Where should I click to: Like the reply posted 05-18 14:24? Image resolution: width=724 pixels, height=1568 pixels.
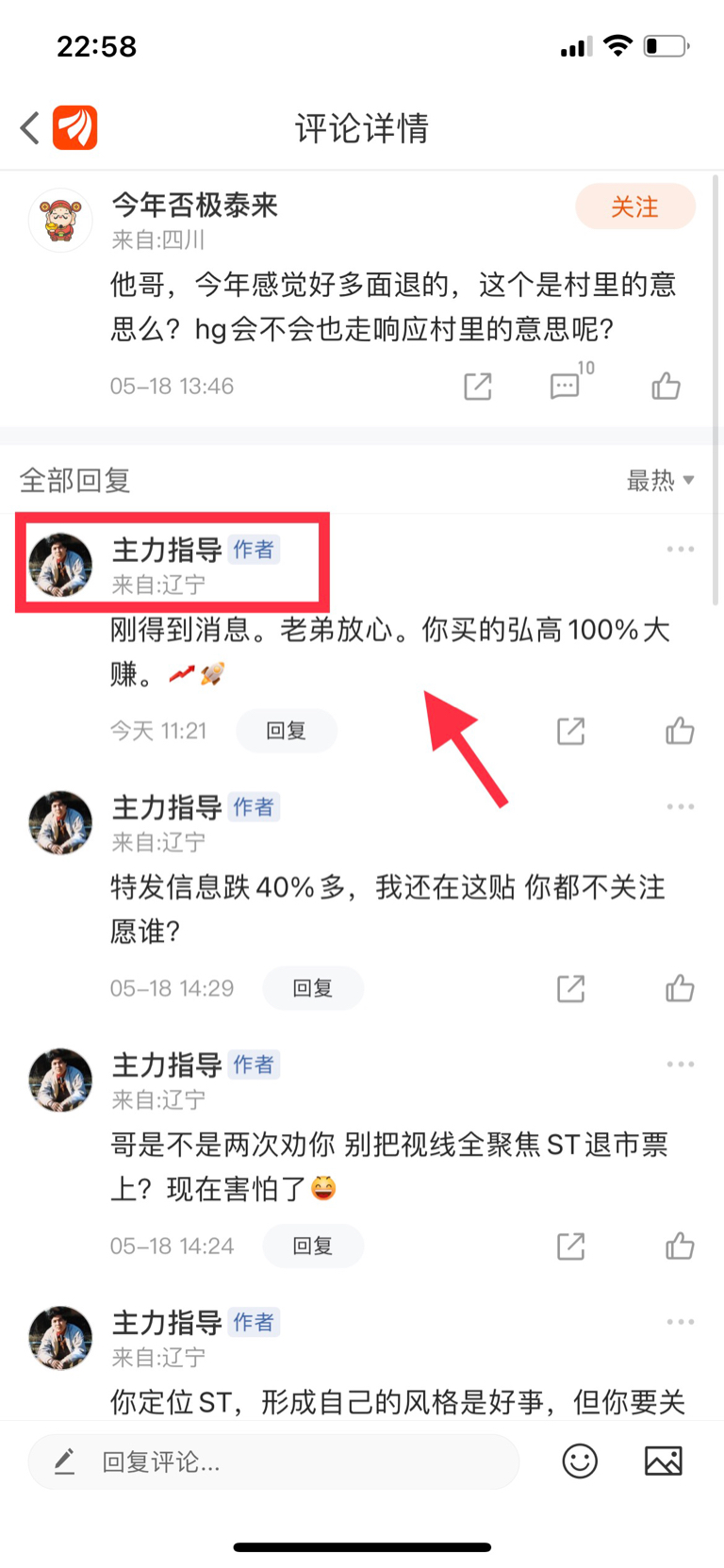[x=680, y=1246]
